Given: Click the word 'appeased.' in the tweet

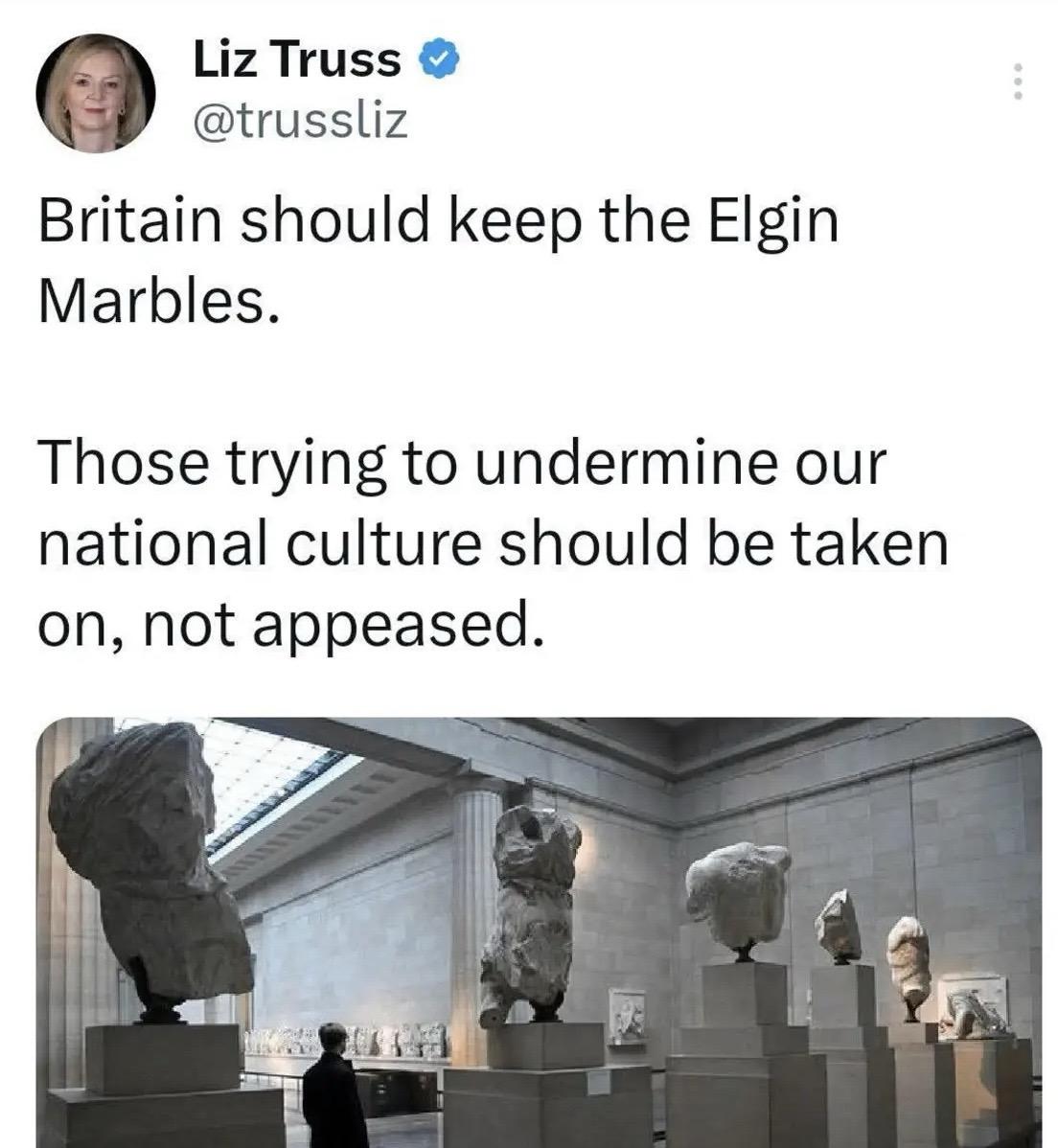Looking at the screenshot, I should (399, 627).
